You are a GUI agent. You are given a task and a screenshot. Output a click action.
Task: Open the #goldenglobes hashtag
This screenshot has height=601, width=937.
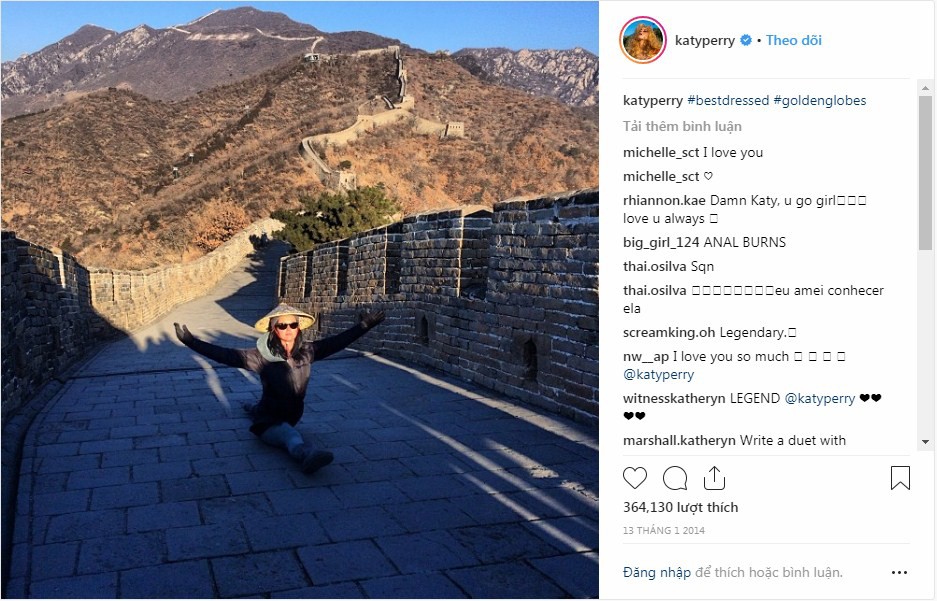point(819,100)
